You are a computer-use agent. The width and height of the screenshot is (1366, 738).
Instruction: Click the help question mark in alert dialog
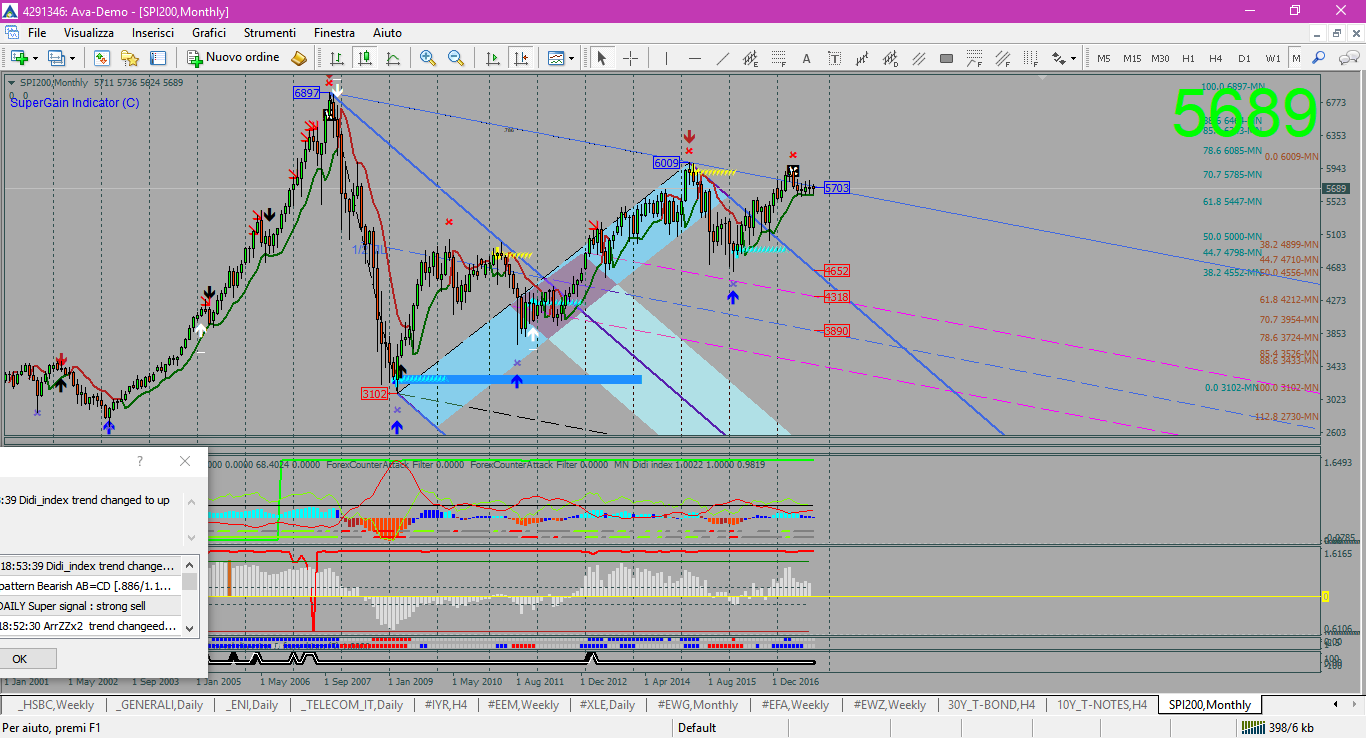[139, 461]
